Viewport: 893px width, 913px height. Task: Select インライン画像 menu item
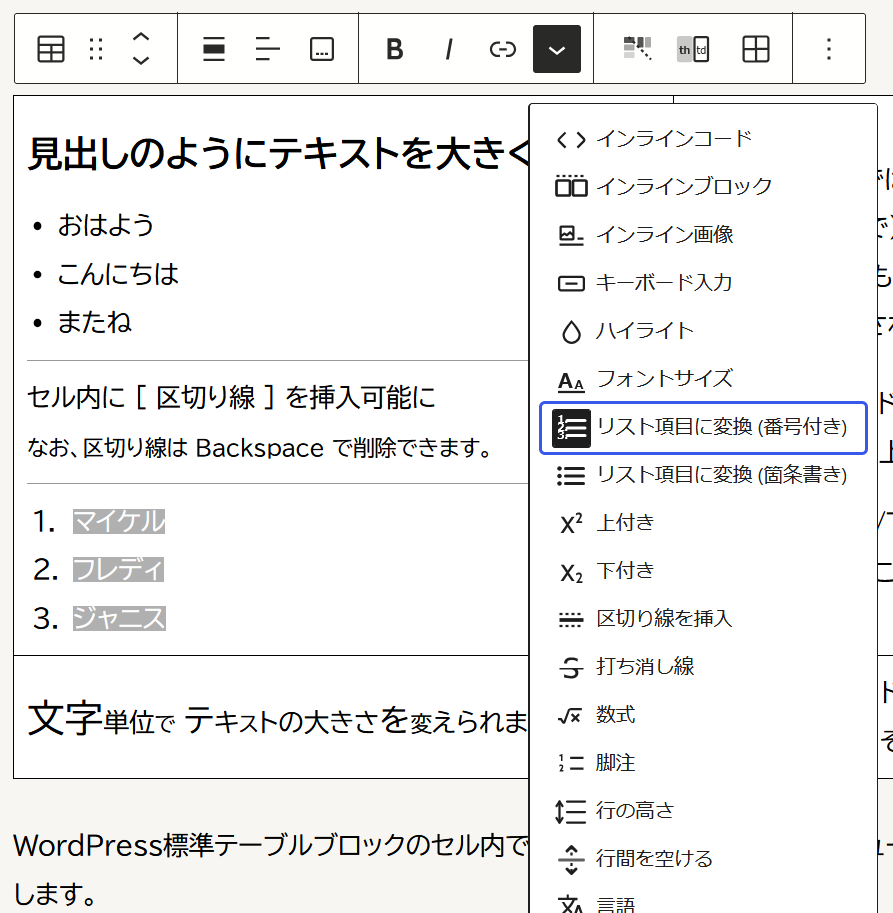click(703, 235)
